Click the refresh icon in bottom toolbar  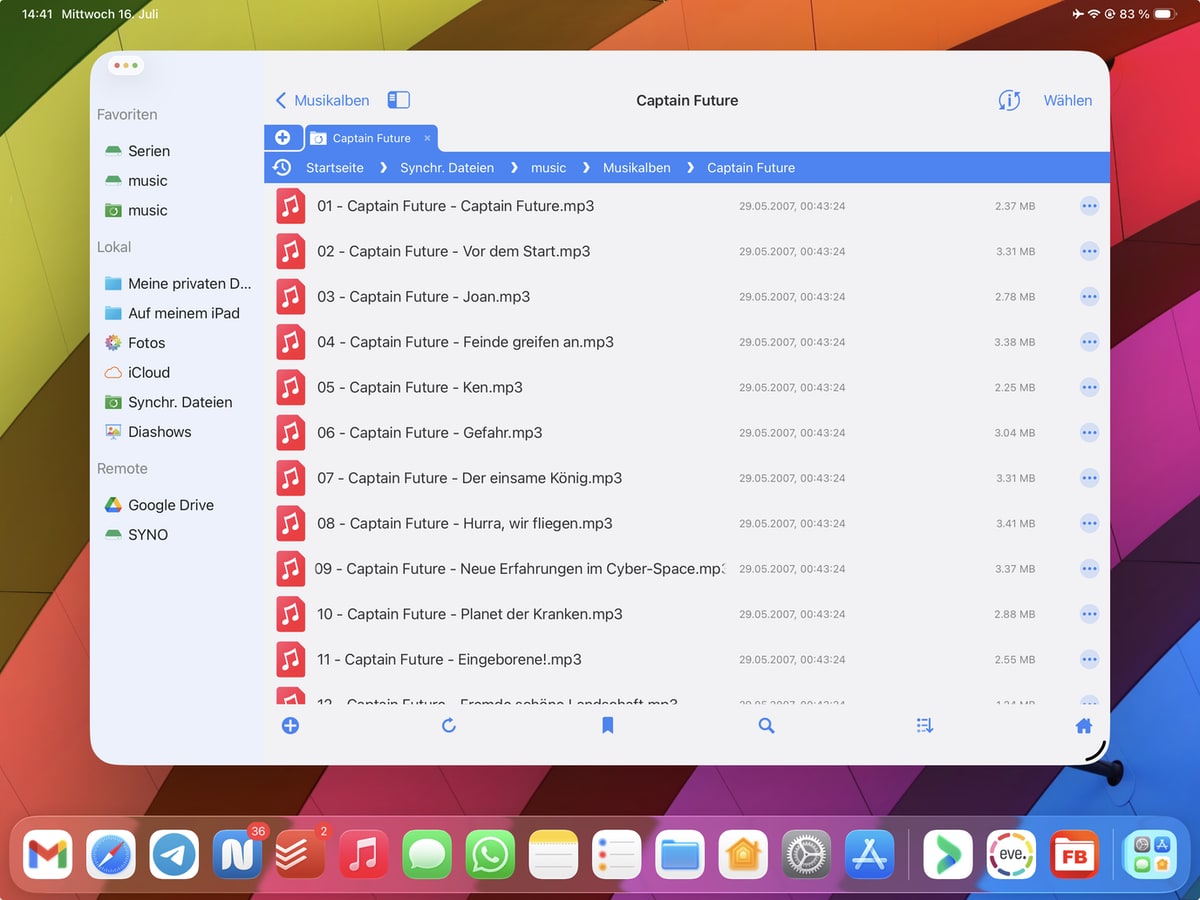449,726
